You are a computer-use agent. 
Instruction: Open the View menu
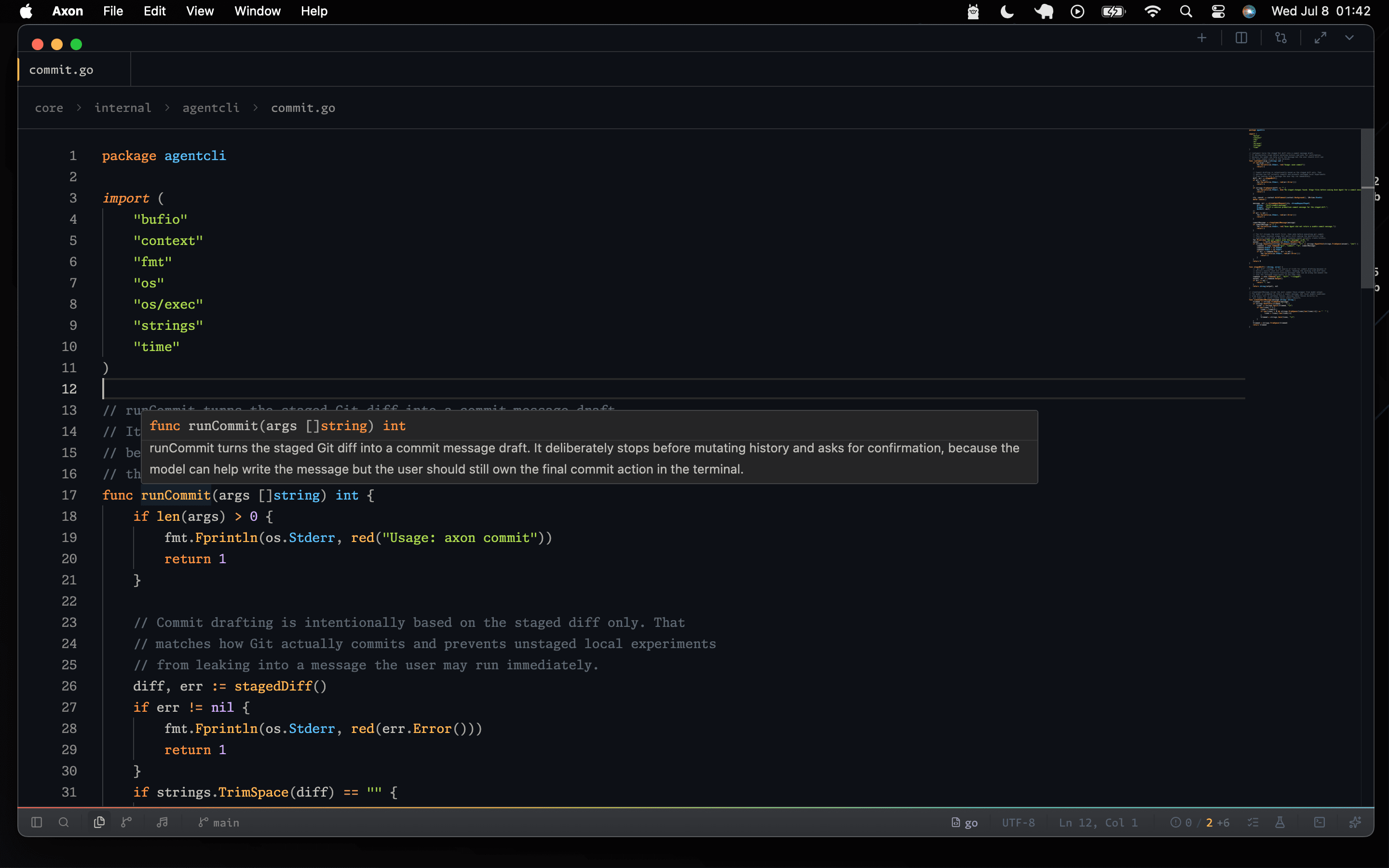pos(200,11)
